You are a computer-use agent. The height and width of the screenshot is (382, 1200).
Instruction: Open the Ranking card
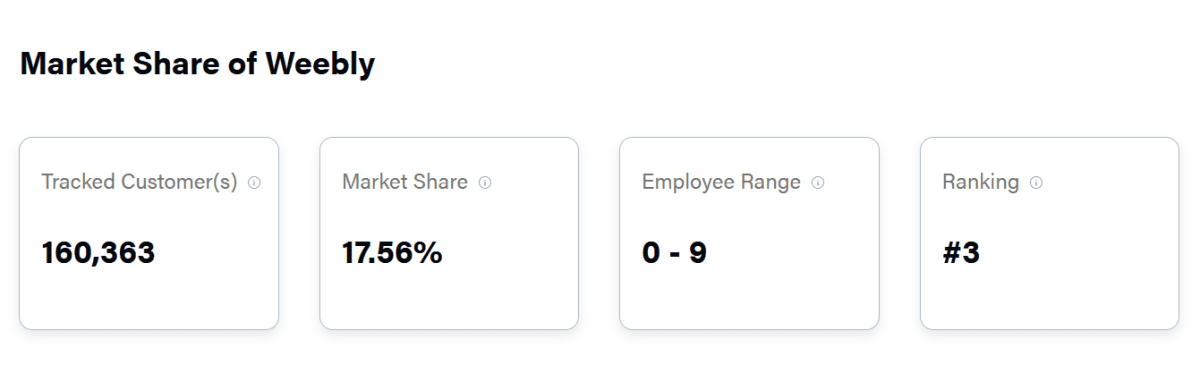tap(1050, 233)
